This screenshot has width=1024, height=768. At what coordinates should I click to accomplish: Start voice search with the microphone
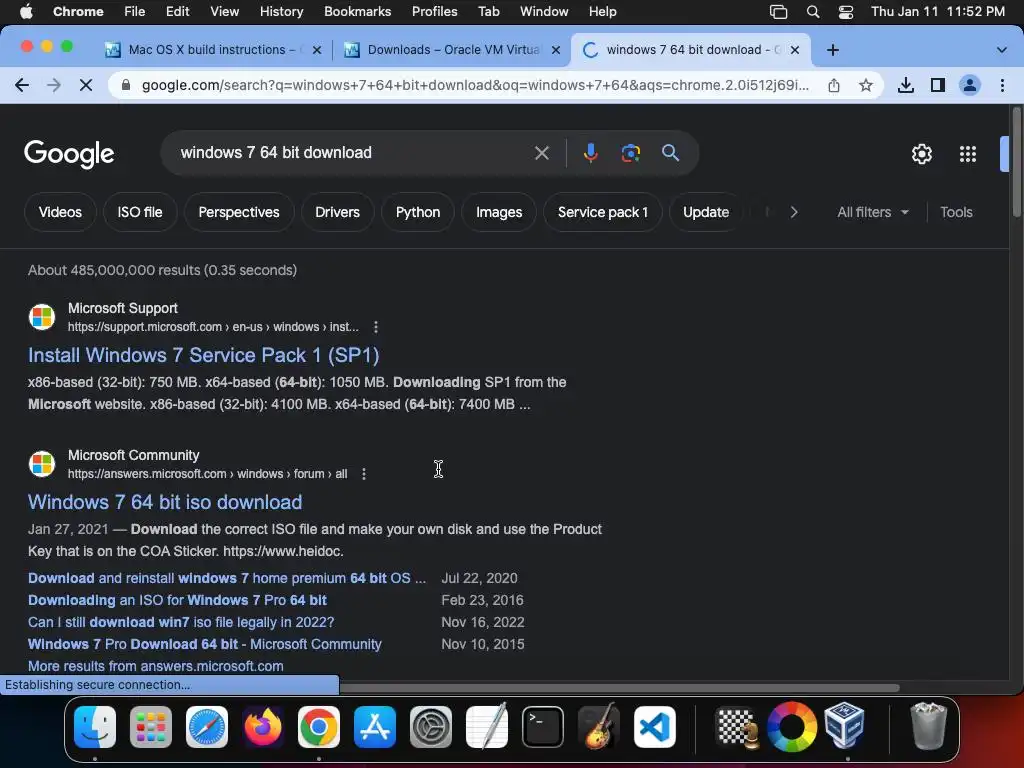(x=590, y=153)
